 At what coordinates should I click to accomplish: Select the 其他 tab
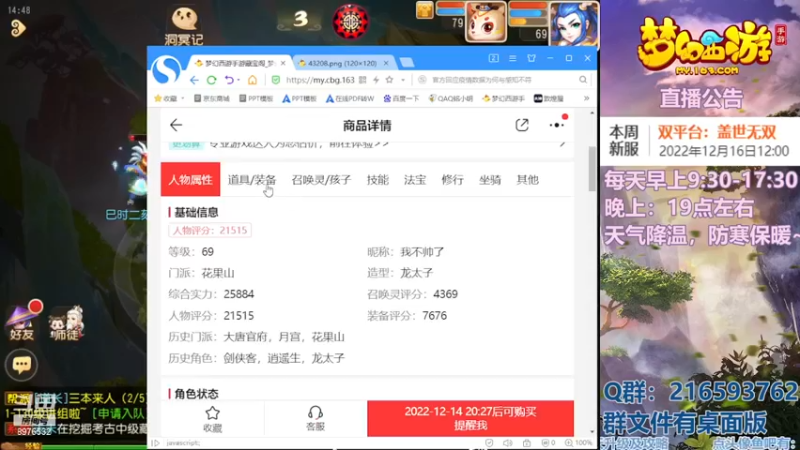point(528,180)
